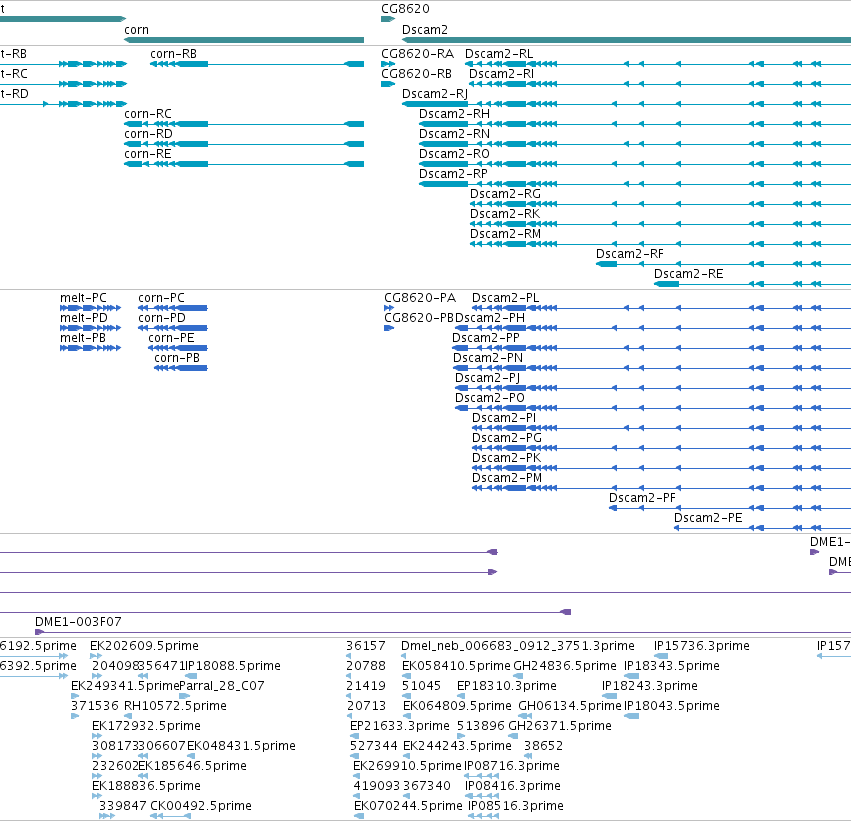Click corn-PE protein feature
Screen dimensions: 851x821
(x=172, y=339)
